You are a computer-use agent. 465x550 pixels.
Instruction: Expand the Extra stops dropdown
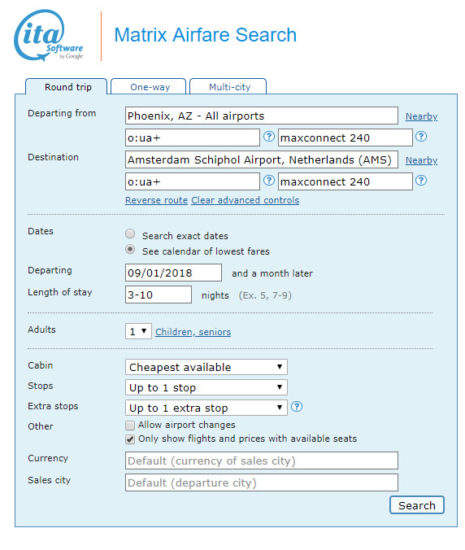coord(206,408)
